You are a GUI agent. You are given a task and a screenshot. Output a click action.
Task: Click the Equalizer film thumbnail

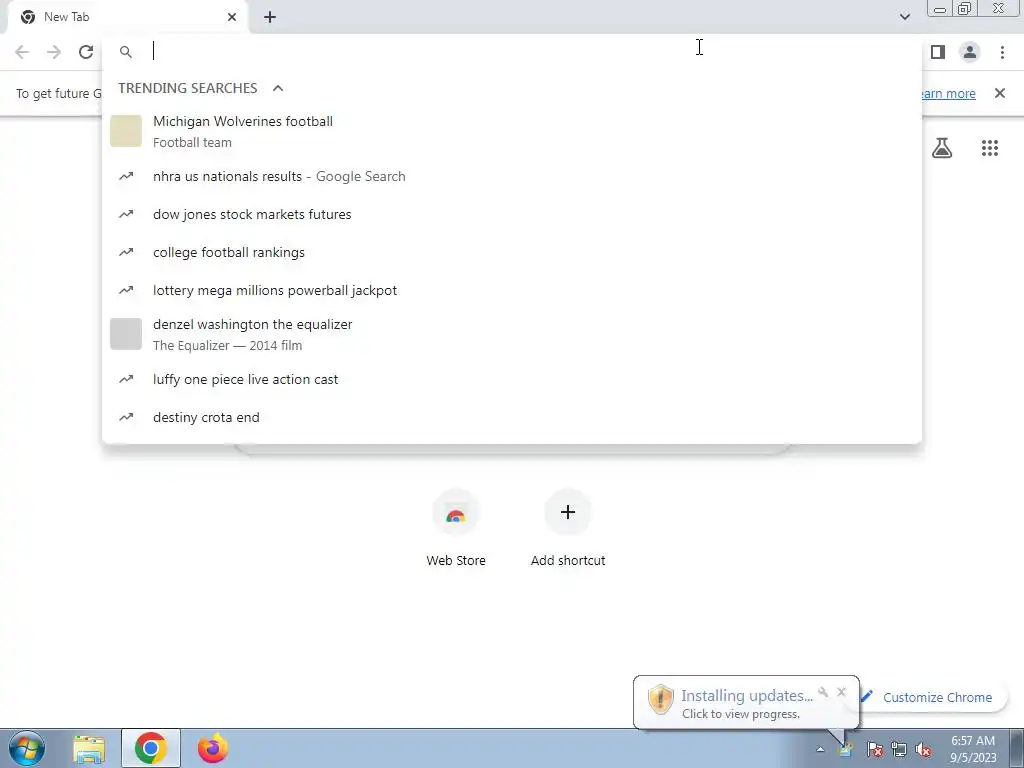point(126,334)
